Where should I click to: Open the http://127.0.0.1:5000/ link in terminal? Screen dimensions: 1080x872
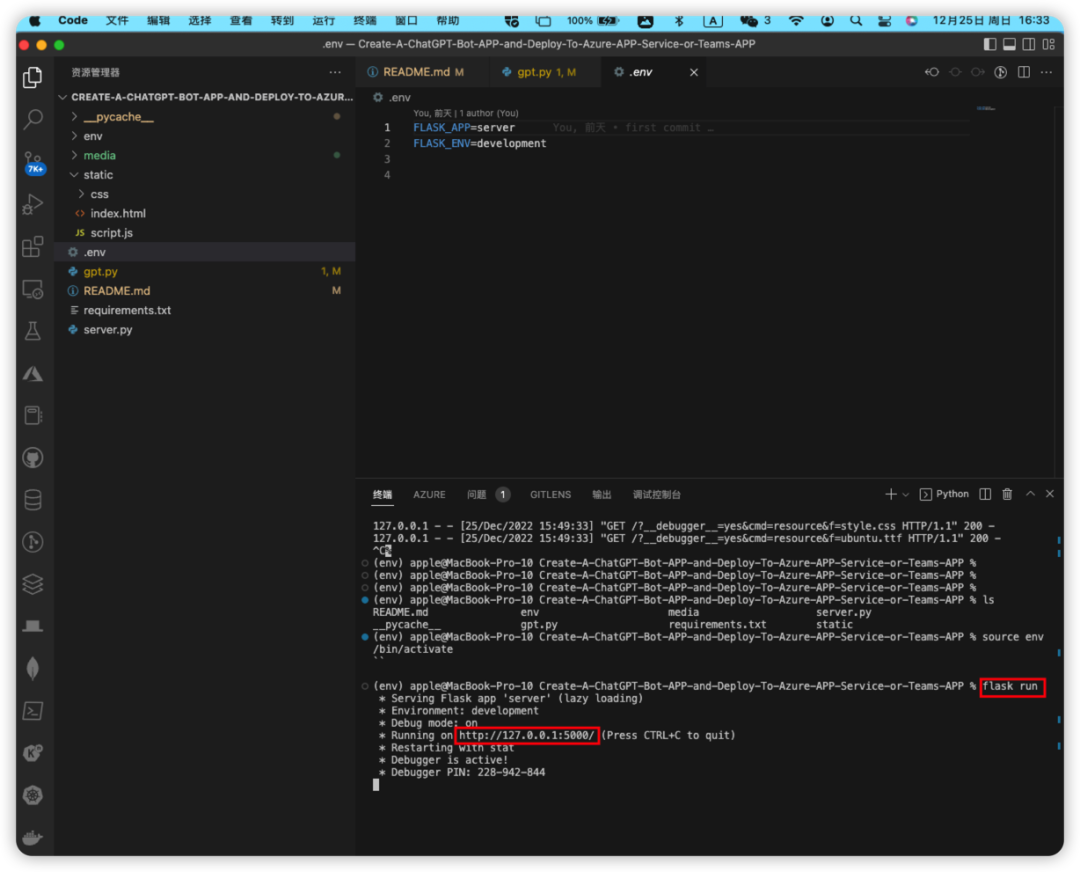click(527, 736)
